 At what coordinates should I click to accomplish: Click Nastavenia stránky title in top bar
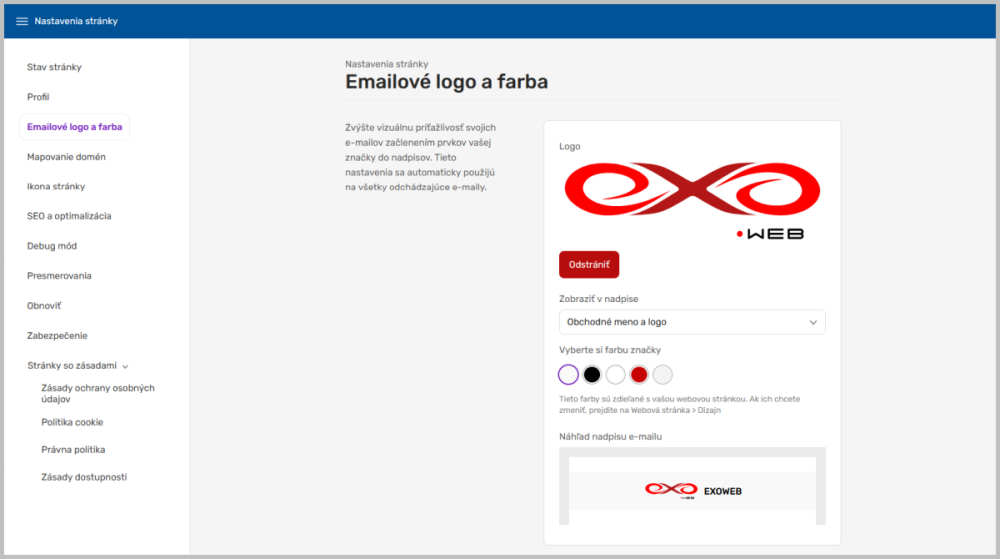[x=76, y=21]
